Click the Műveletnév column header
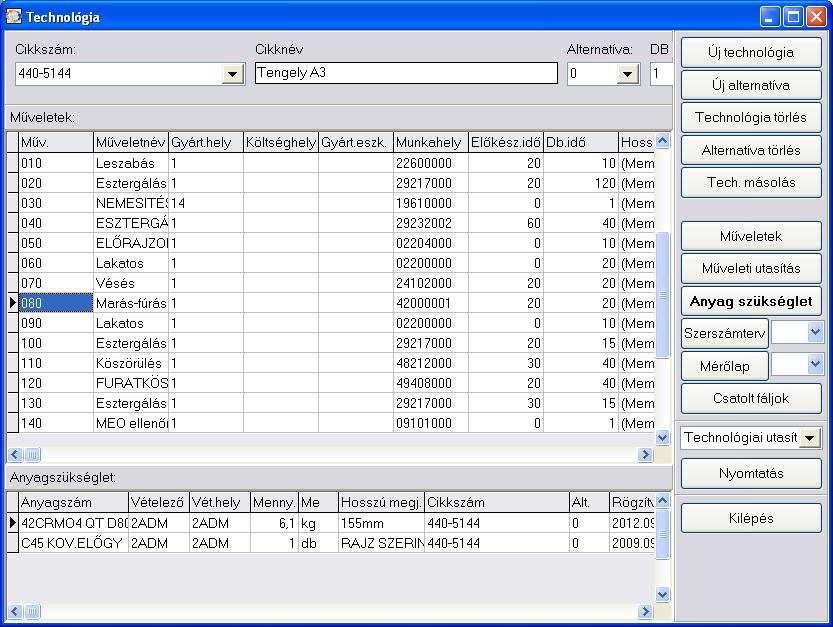 [131, 142]
